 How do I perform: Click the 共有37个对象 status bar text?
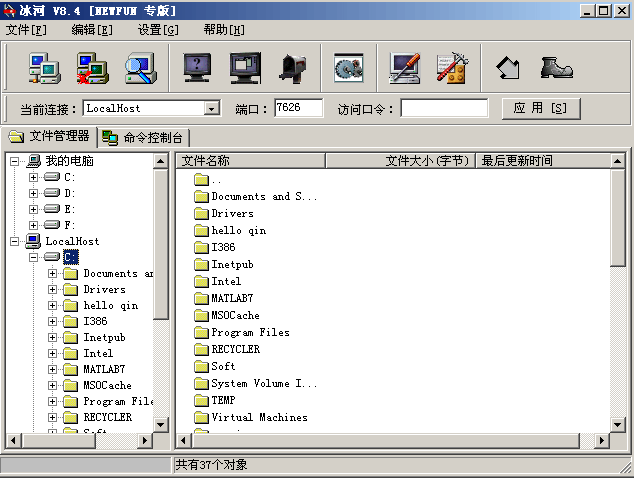211,465
